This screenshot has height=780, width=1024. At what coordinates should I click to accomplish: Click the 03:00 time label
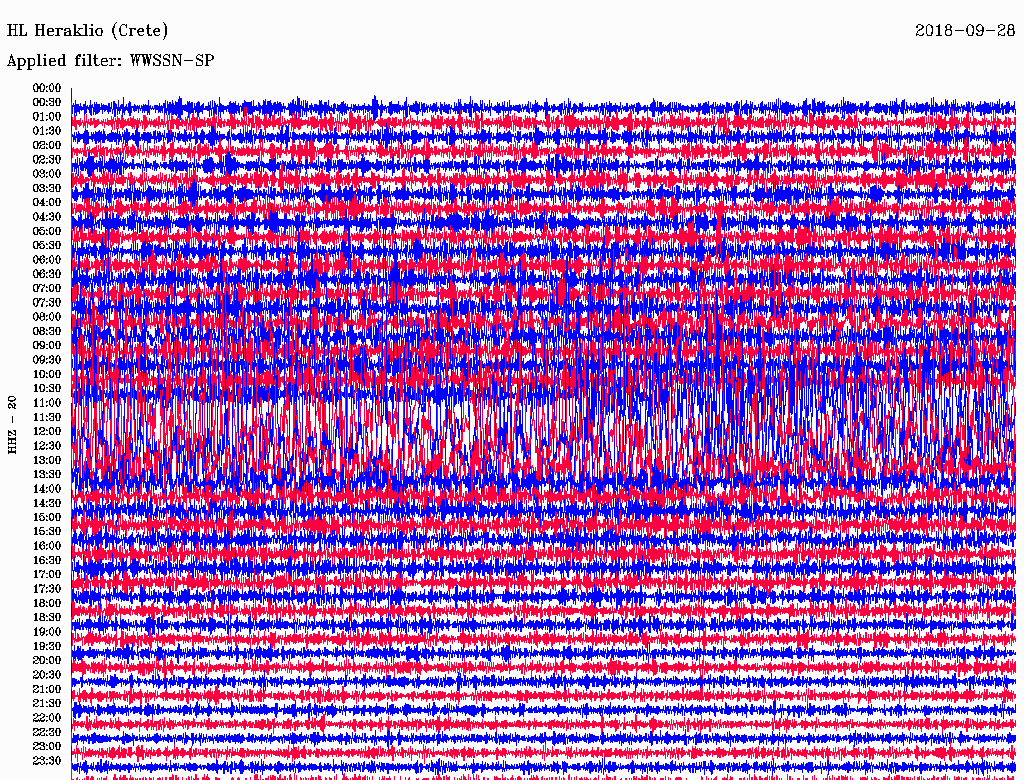click(x=47, y=174)
